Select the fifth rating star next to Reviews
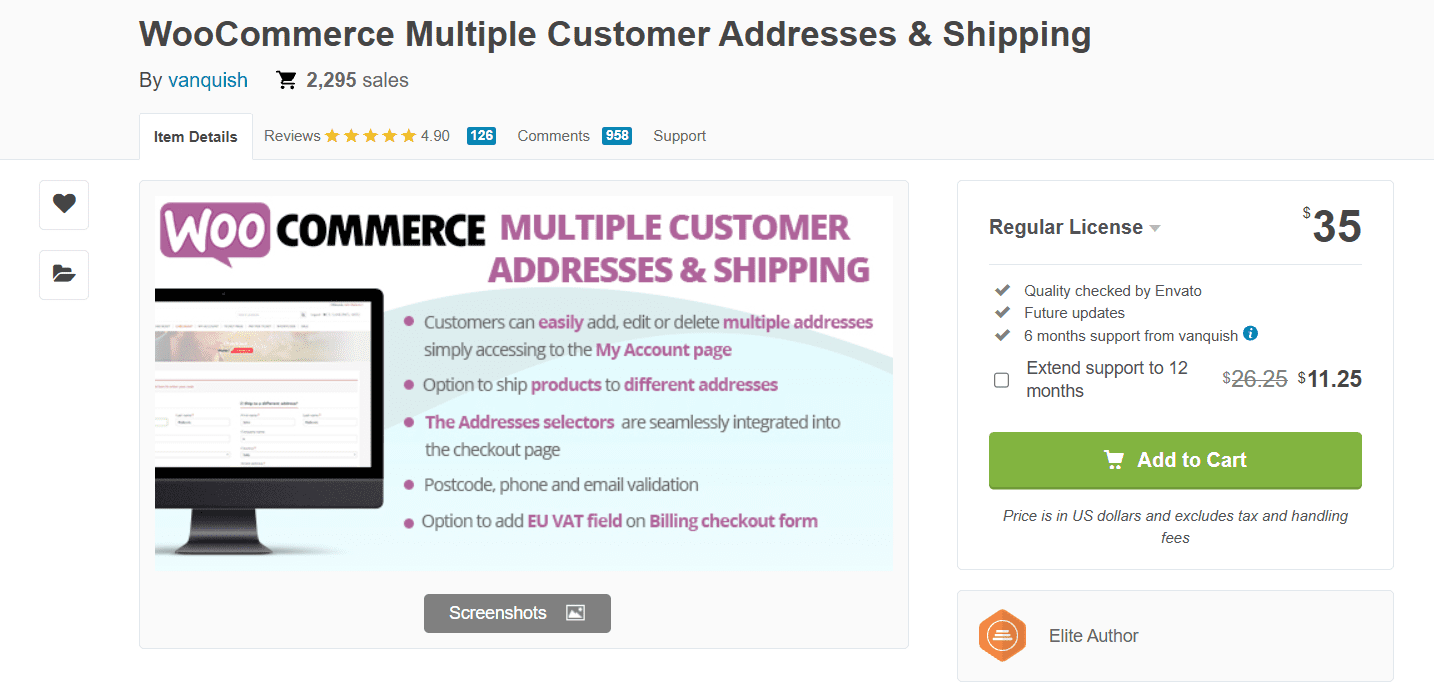The image size is (1434, 695). click(407, 134)
